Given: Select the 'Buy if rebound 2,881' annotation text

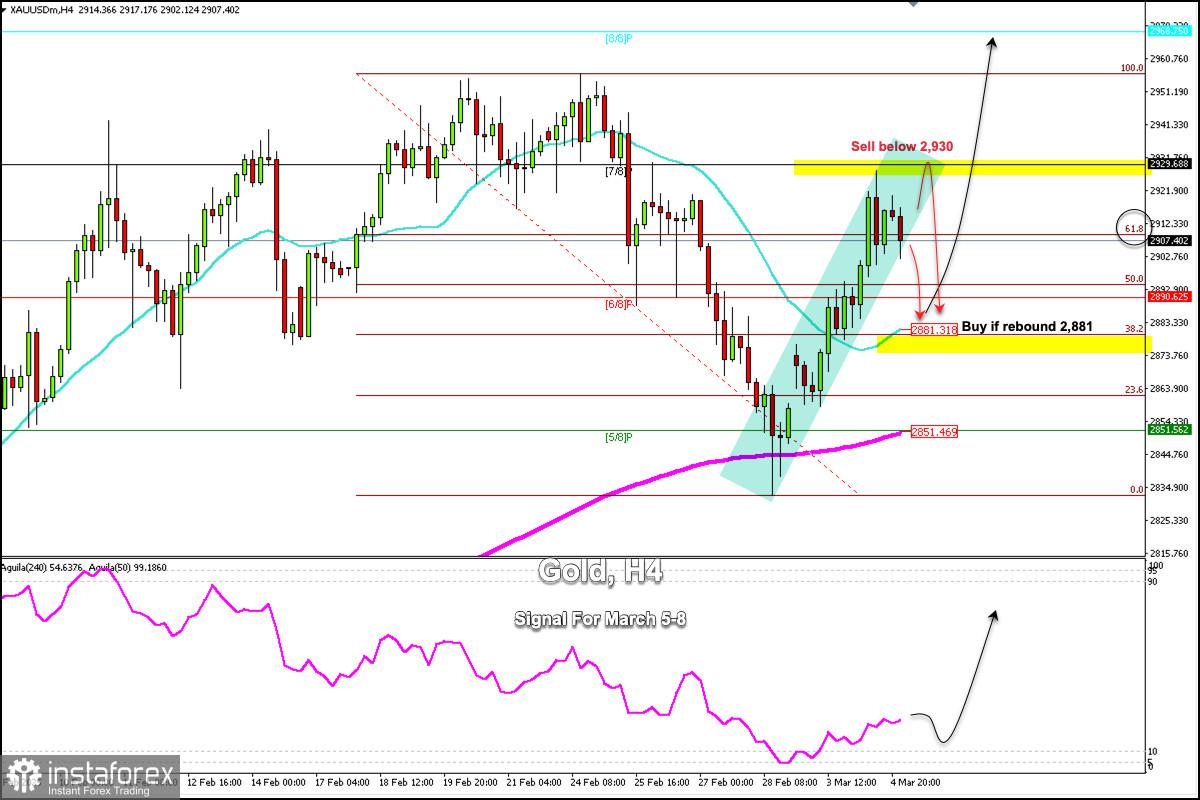Looking at the screenshot, I should click(1027, 326).
